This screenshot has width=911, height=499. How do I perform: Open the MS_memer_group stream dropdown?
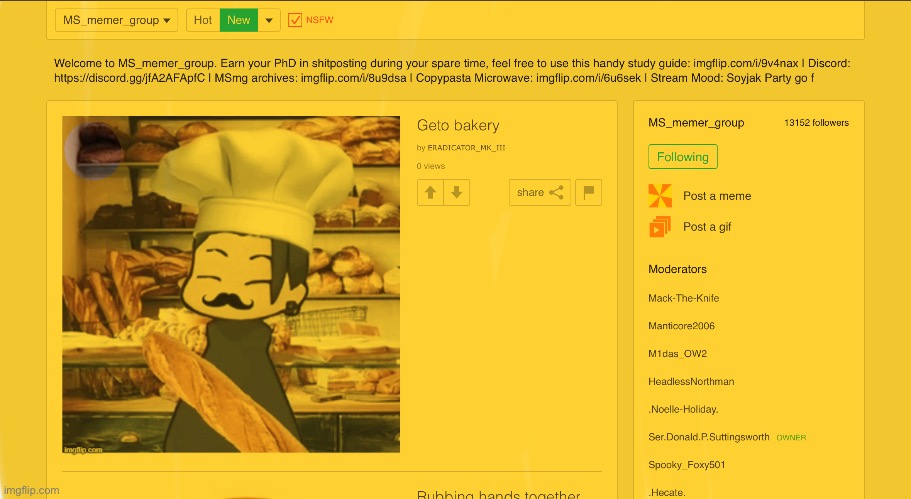117,20
